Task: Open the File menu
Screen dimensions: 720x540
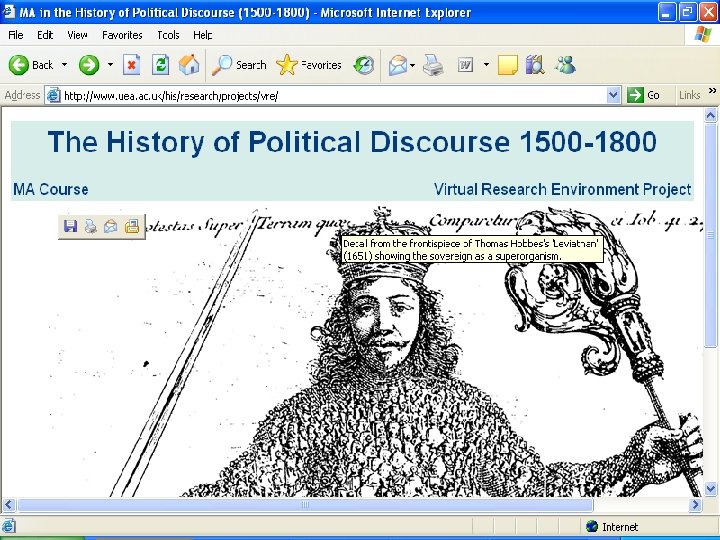Action: click(x=16, y=35)
